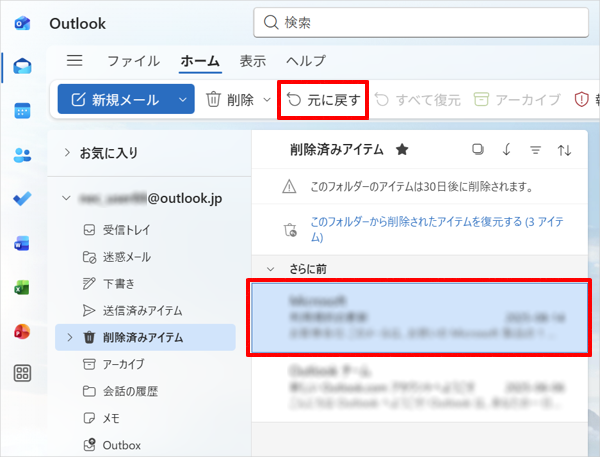Expand the お気に入り section

[67, 152]
